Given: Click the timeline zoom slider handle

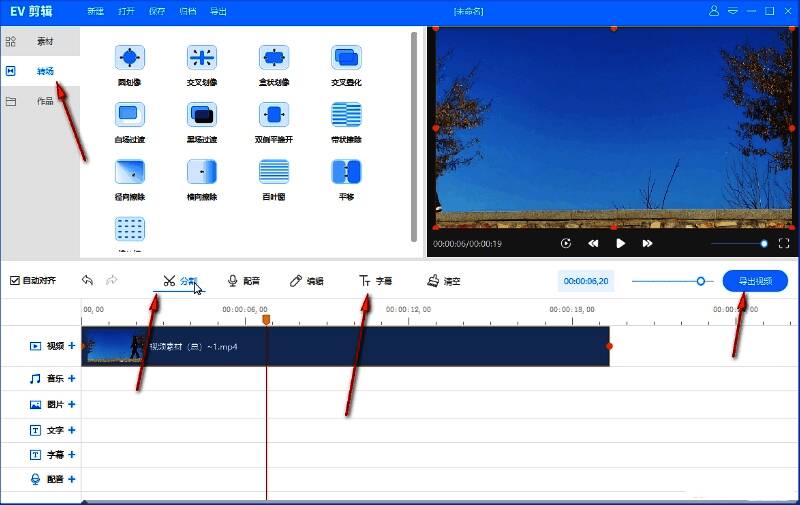Looking at the screenshot, I should tap(701, 281).
